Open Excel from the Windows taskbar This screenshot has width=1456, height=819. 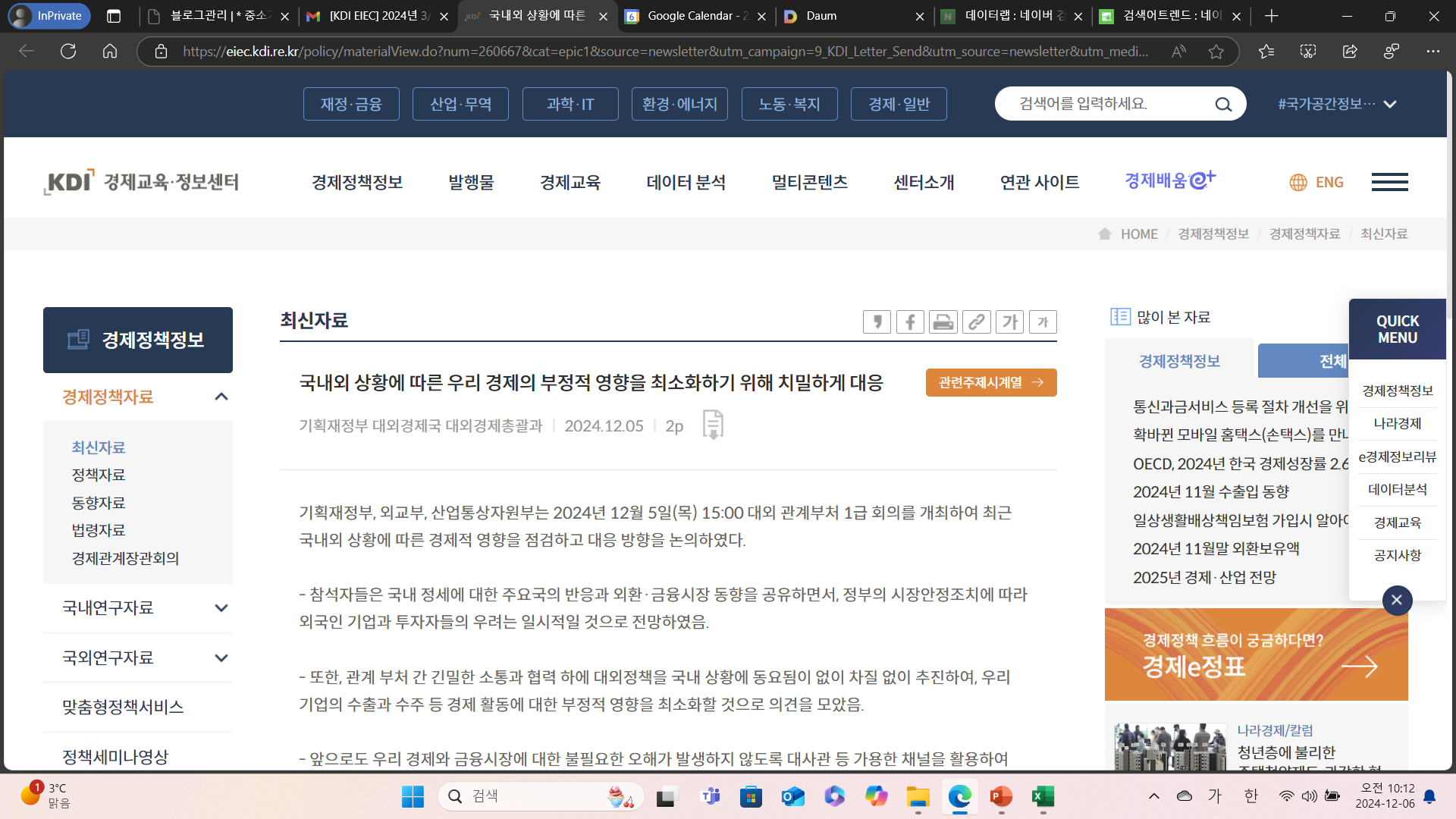tap(1043, 796)
